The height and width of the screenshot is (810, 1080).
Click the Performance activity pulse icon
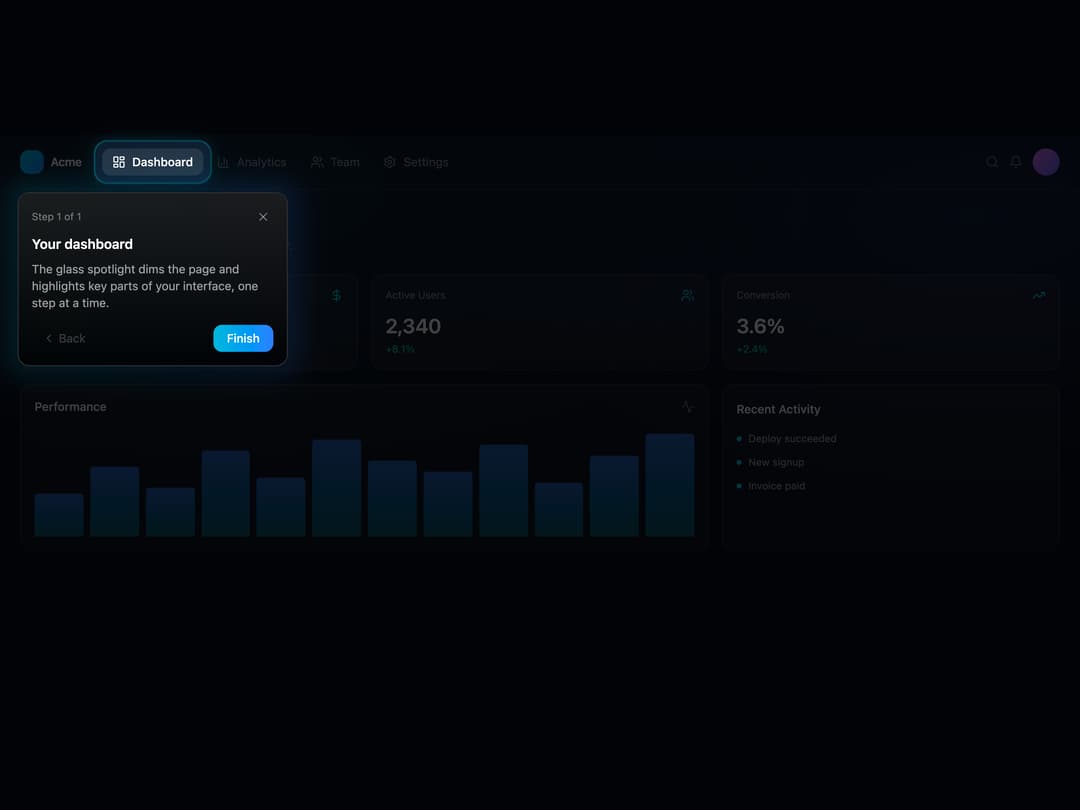click(x=687, y=406)
